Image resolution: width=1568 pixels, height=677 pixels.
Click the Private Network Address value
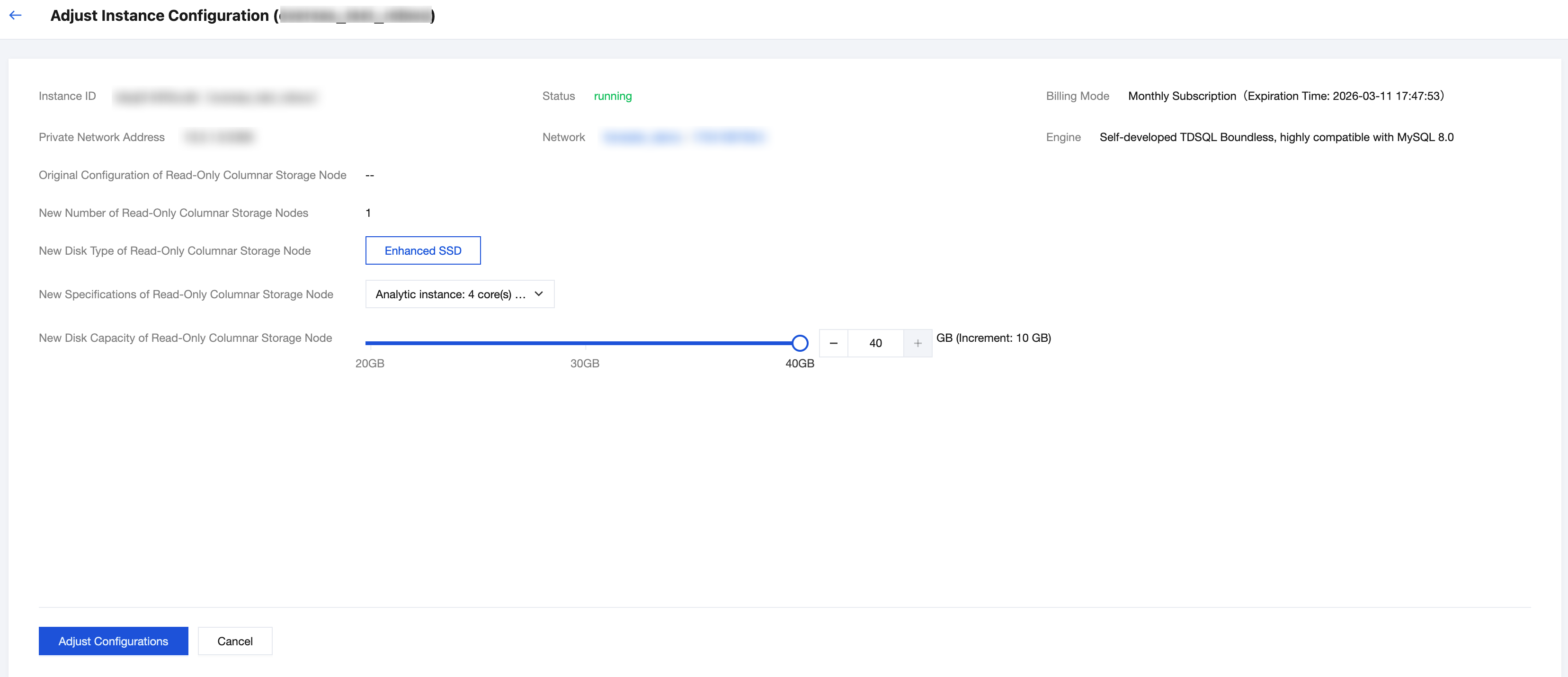[x=219, y=138]
